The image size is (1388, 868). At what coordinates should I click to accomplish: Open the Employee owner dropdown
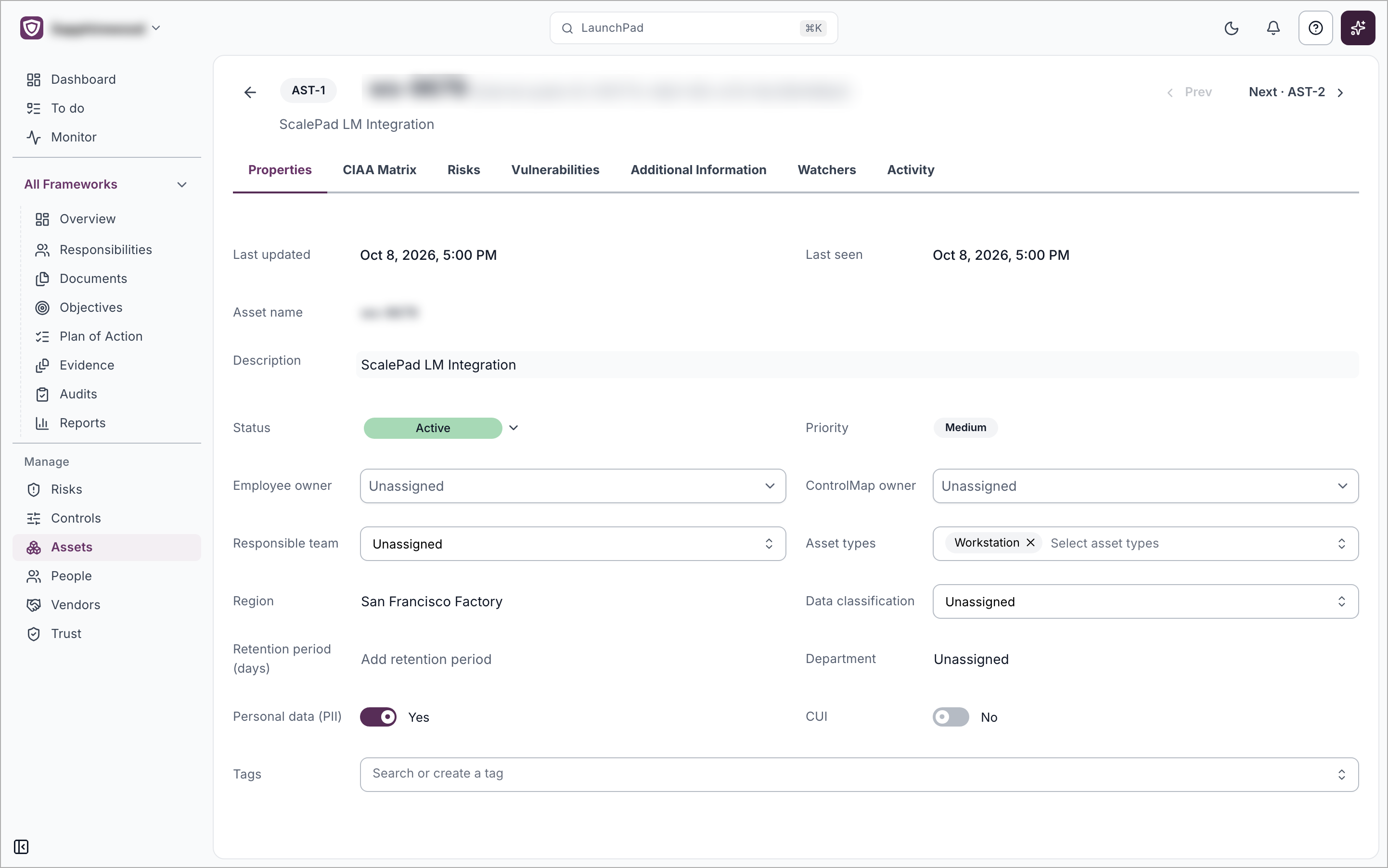tap(573, 486)
